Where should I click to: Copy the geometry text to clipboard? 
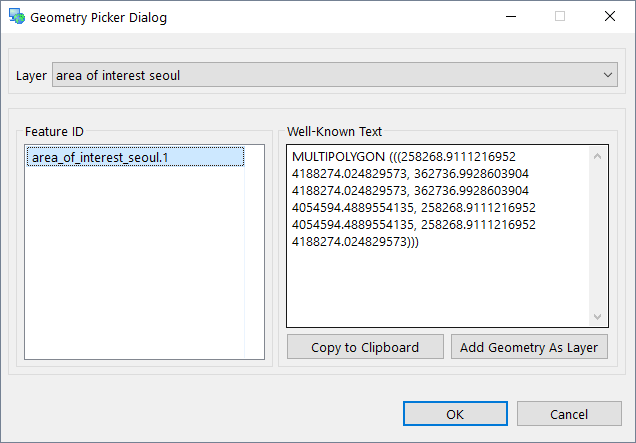point(365,347)
